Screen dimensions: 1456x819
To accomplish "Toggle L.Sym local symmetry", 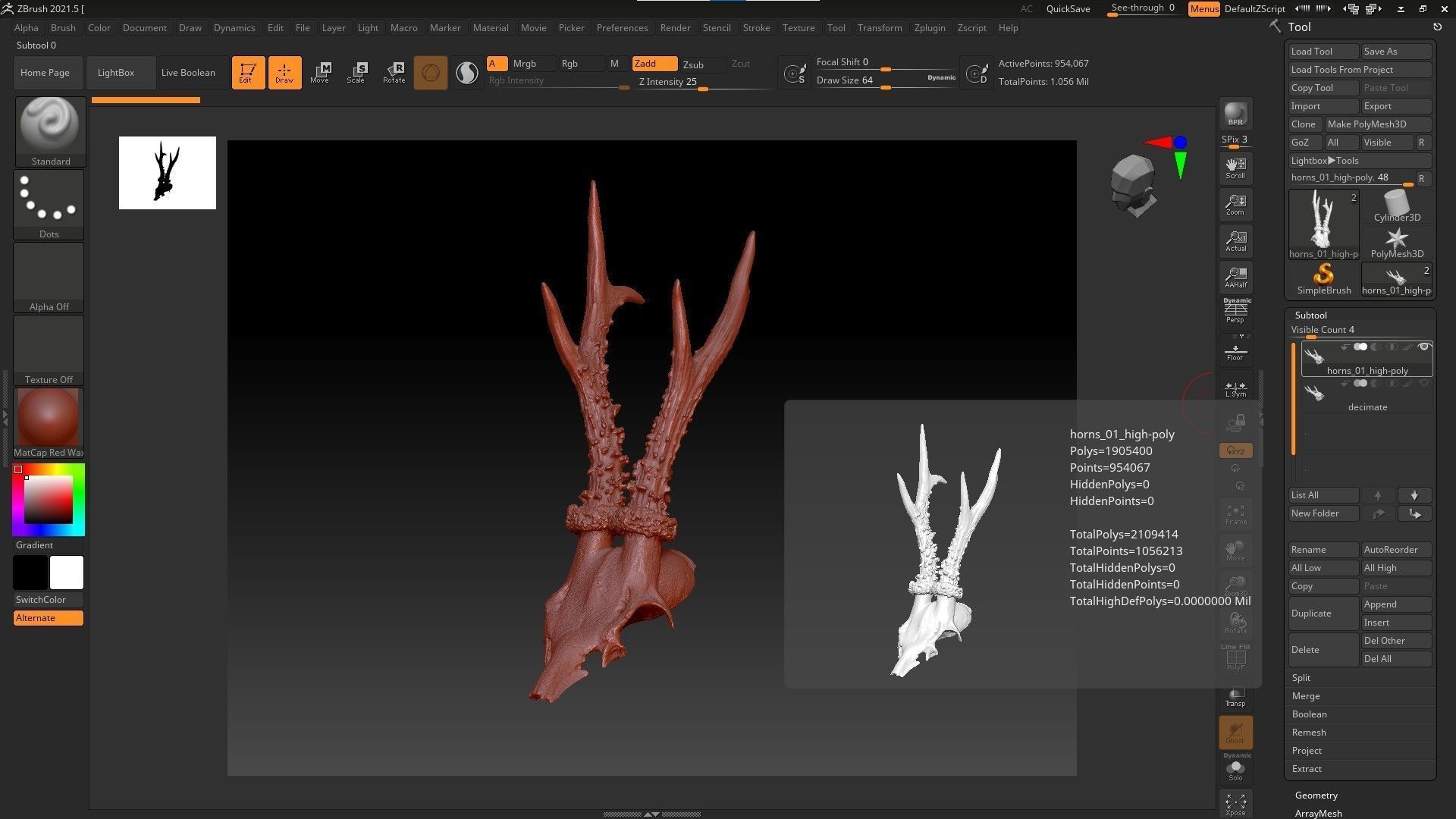I will click(x=1235, y=388).
